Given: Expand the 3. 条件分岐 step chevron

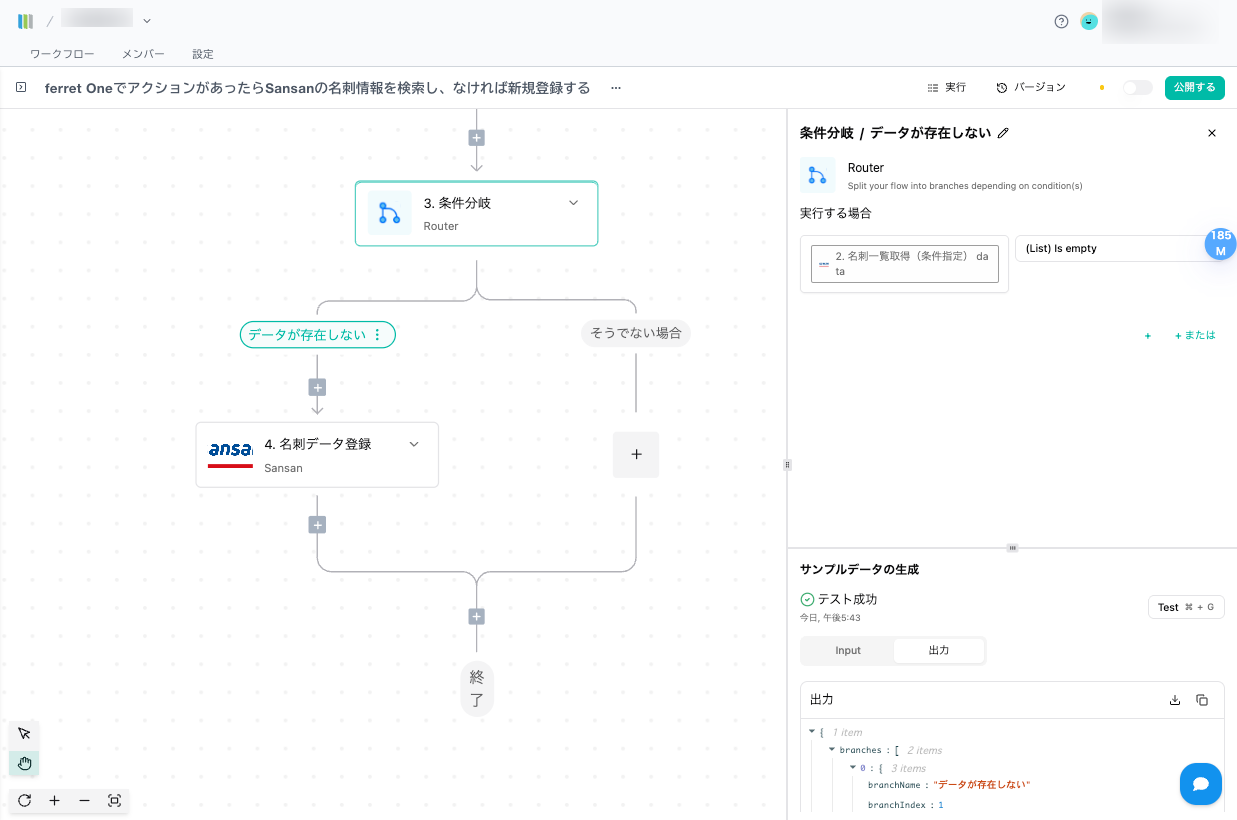Looking at the screenshot, I should click(x=573, y=203).
